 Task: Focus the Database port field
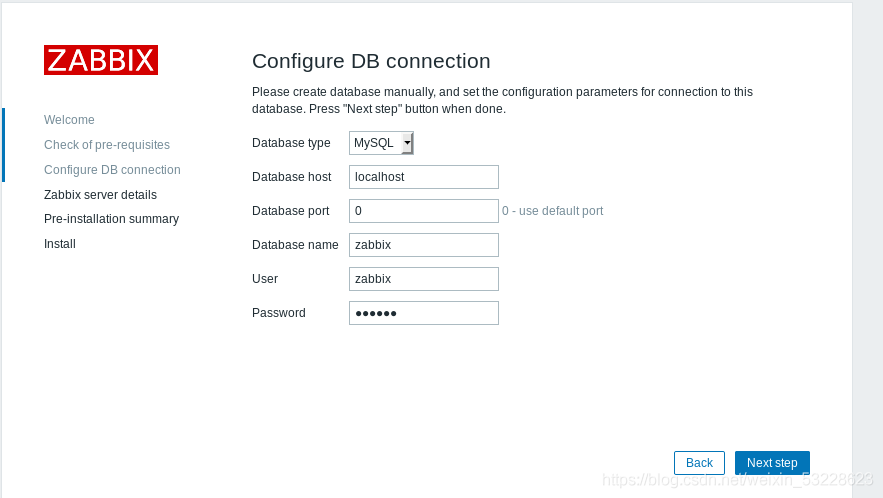423,211
